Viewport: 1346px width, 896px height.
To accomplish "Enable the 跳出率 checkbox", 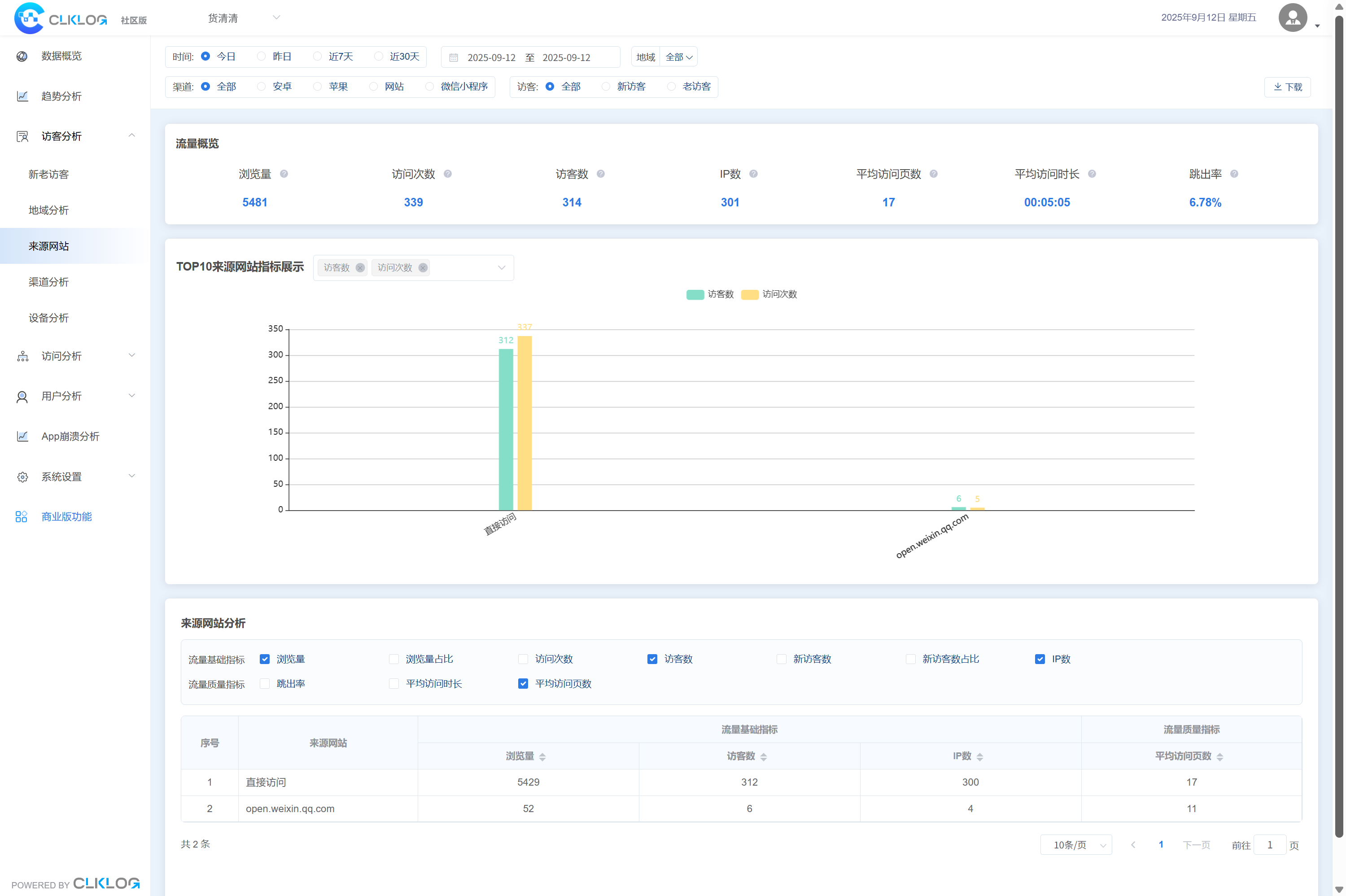I will click(x=265, y=683).
